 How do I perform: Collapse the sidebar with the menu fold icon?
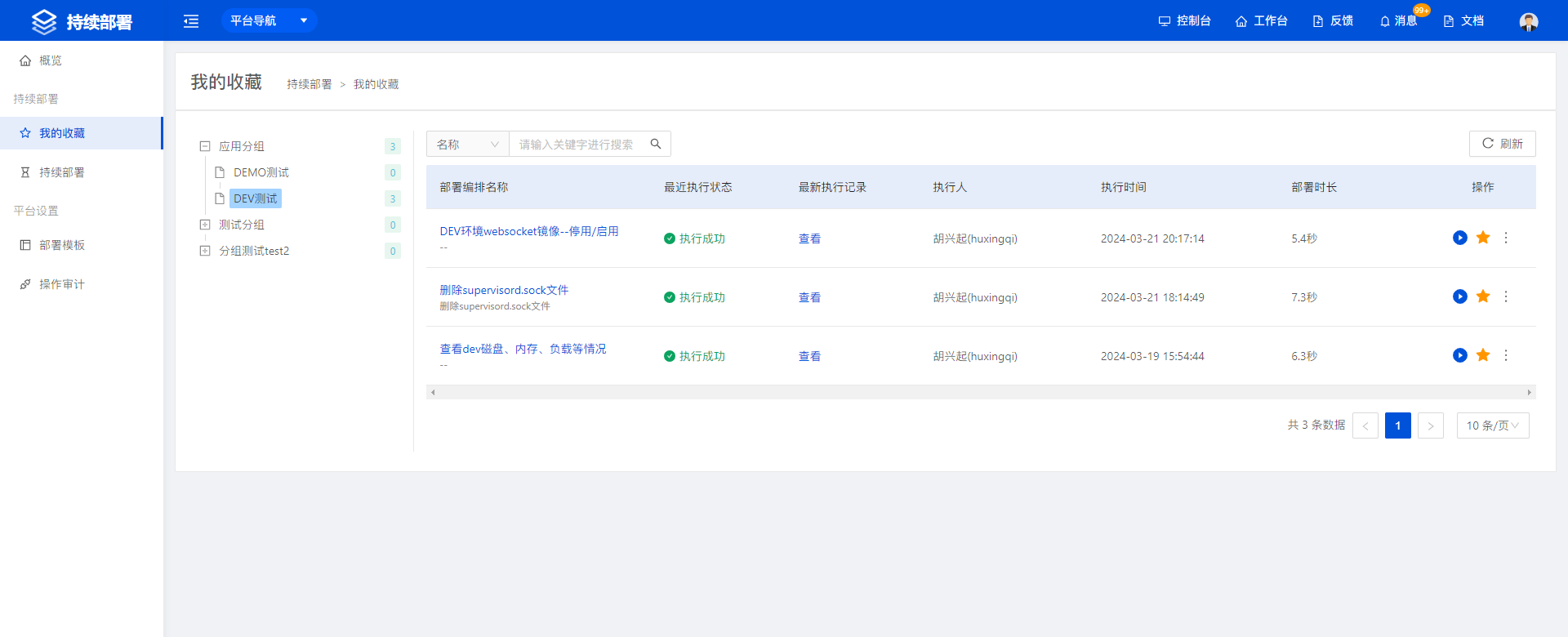pyautogui.click(x=191, y=21)
